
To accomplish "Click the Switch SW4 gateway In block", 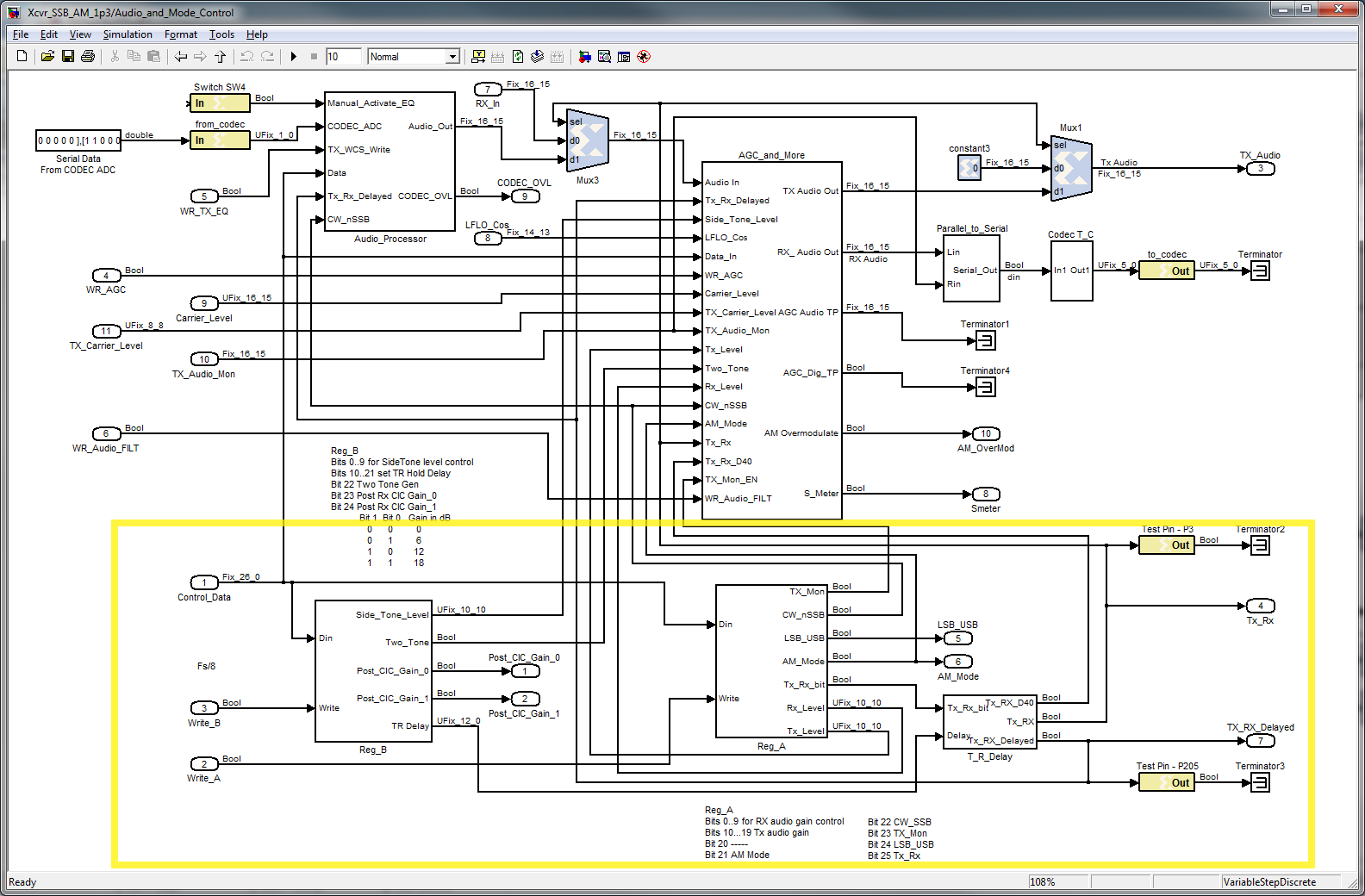I will coord(220,103).
